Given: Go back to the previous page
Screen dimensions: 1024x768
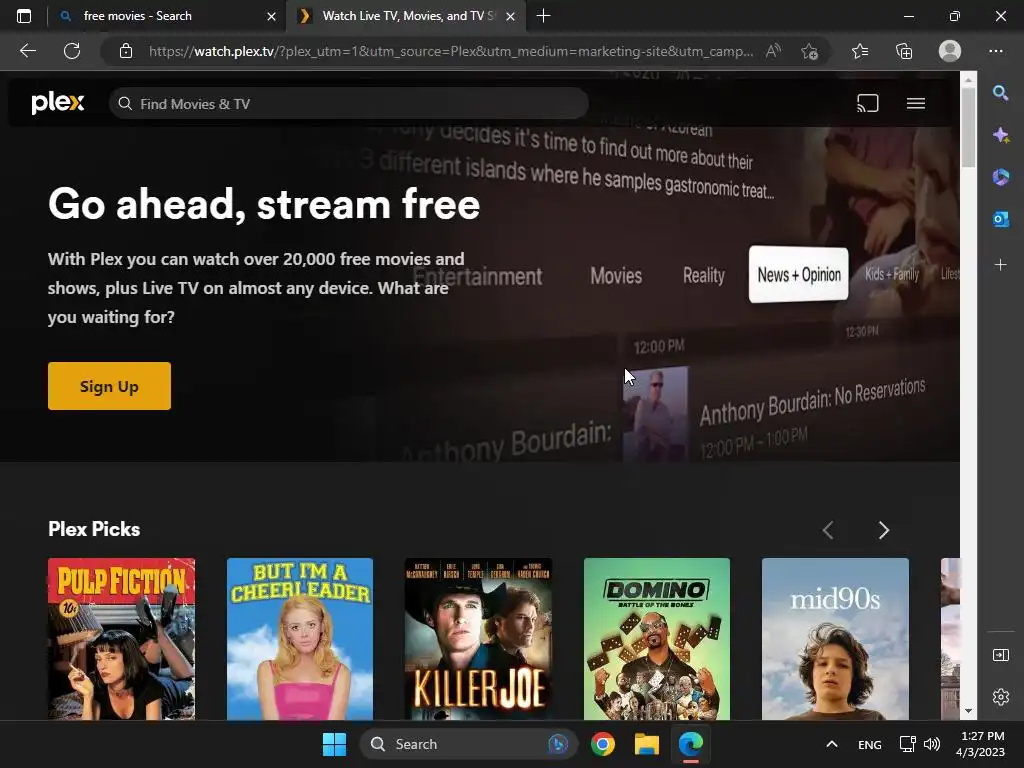Looking at the screenshot, I should (x=27, y=51).
